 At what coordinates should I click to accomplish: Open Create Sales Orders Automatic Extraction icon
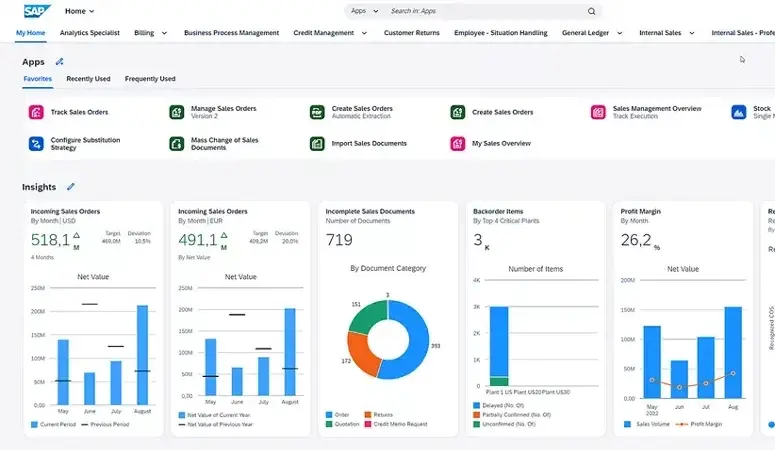click(317, 112)
